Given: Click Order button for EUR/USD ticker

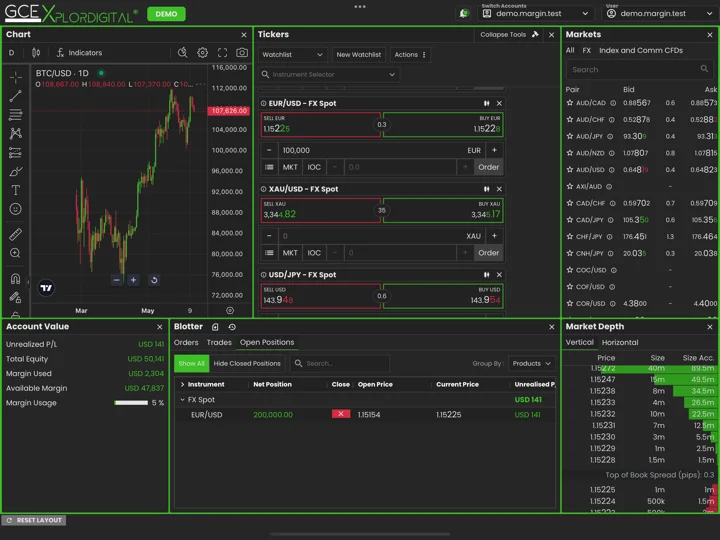Looking at the screenshot, I should 489,167.
